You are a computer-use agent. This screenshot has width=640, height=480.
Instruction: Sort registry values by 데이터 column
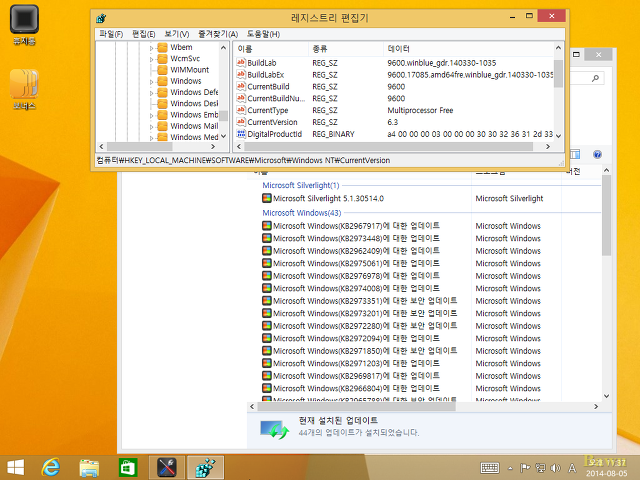[x=468, y=49]
